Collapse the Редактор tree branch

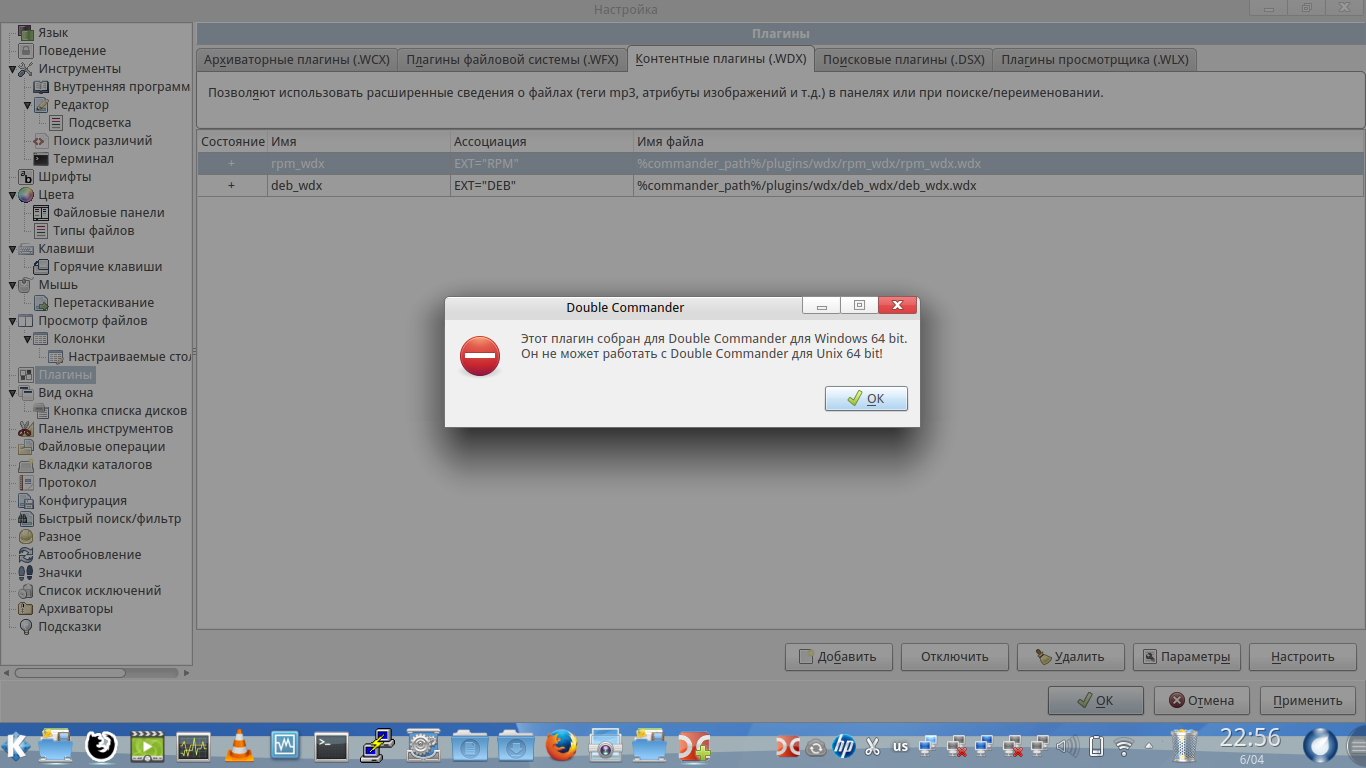pyautogui.click(x=28, y=106)
